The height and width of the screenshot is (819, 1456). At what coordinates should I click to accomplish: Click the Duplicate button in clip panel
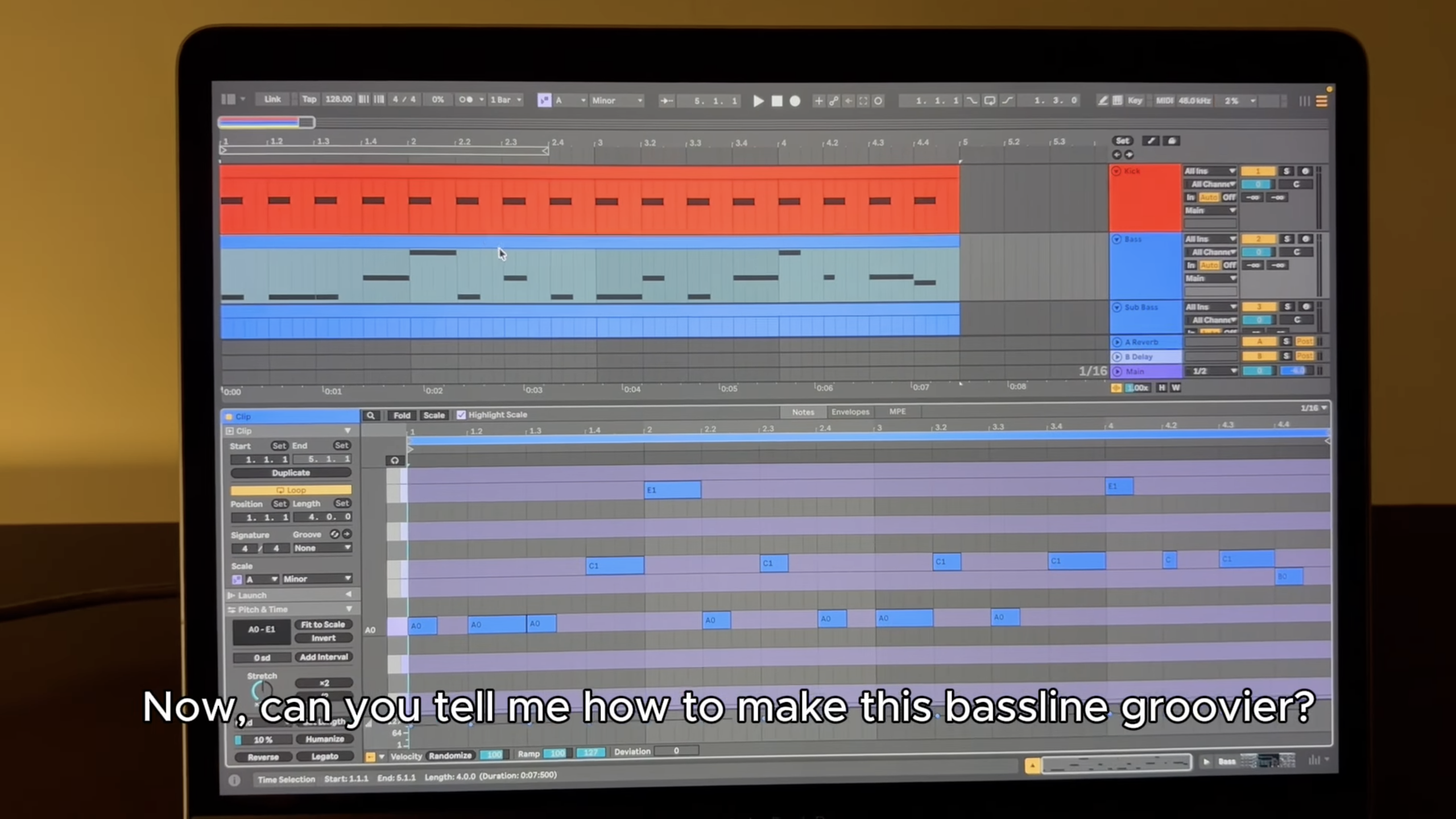pos(291,473)
